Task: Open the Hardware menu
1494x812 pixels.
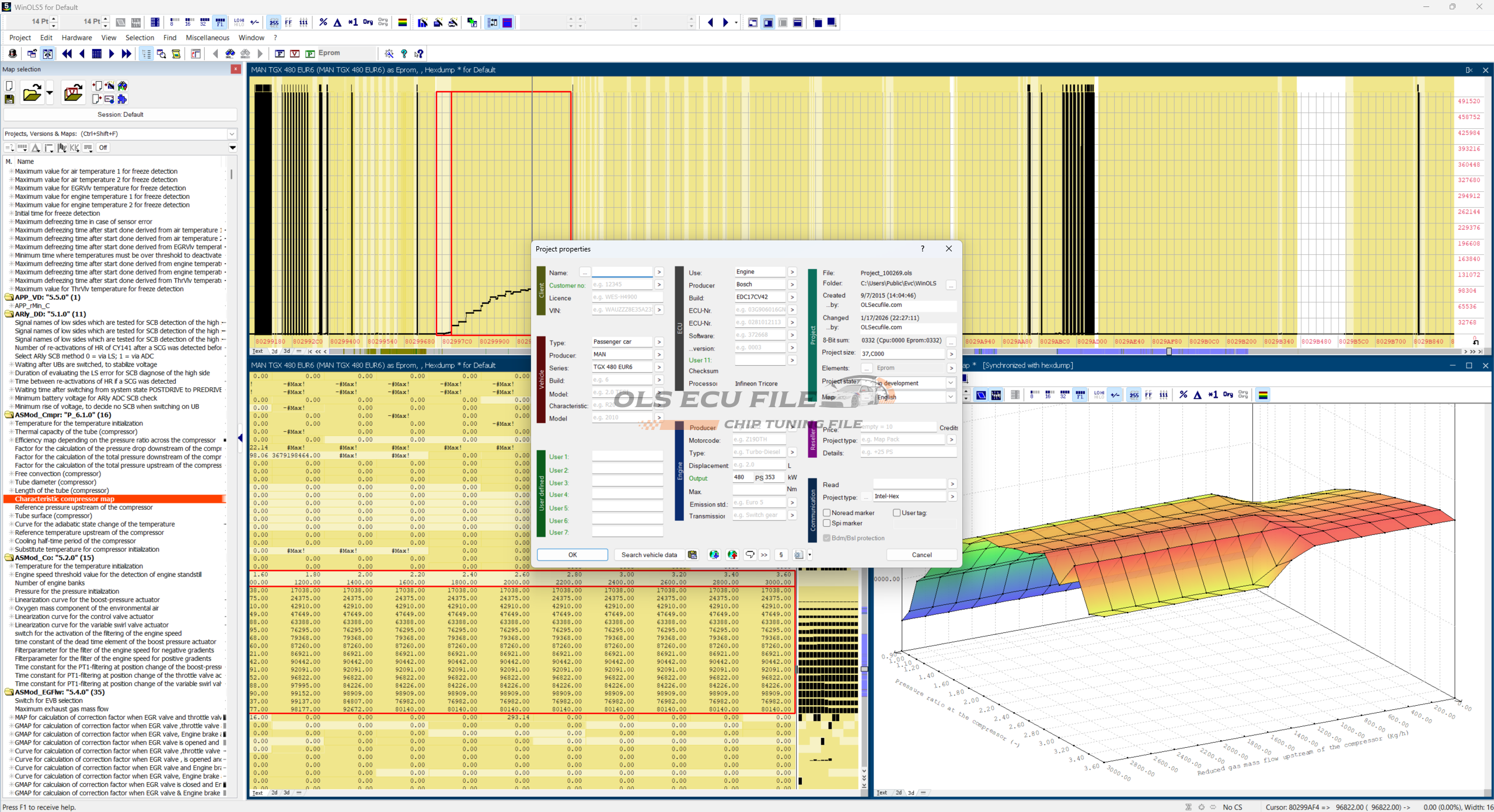Action: [x=76, y=38]
